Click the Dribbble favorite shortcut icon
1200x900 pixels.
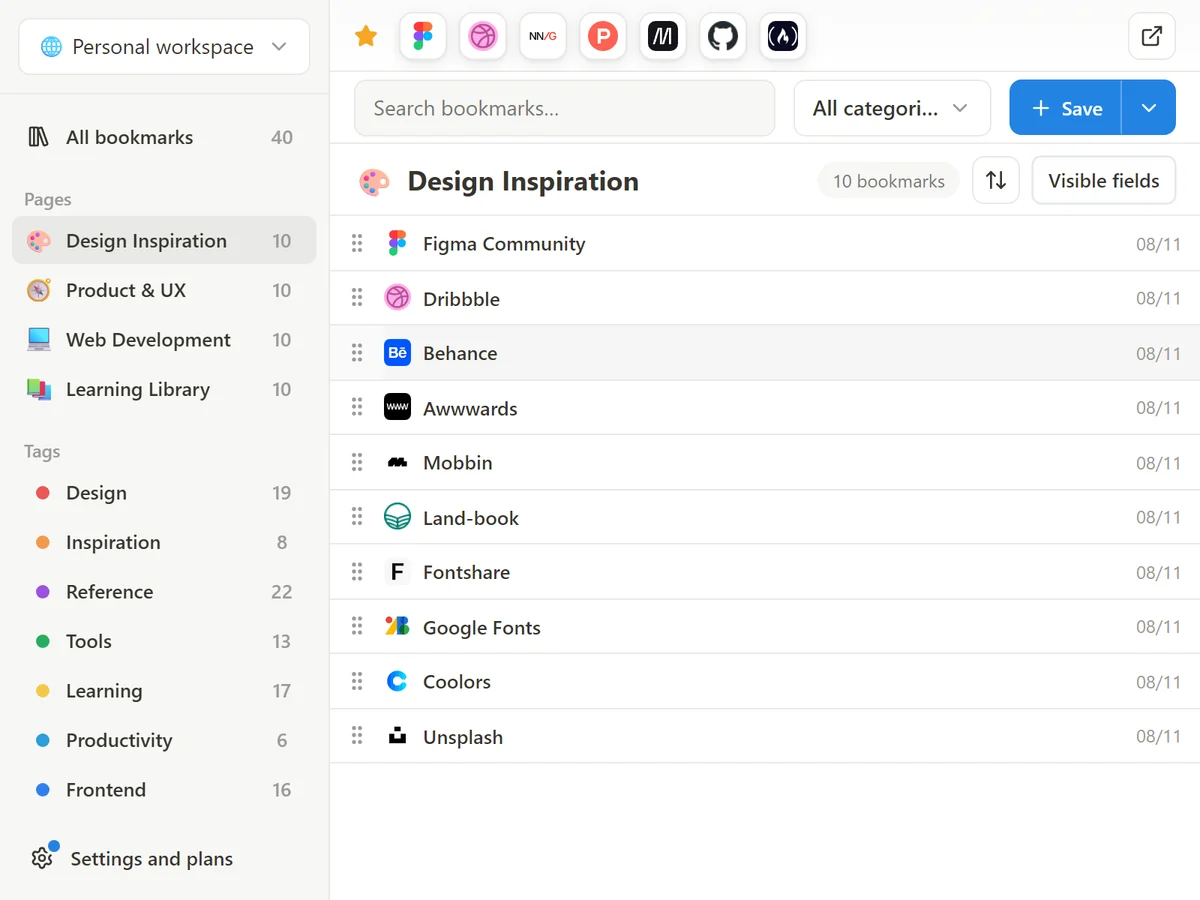pyautogui.click(x=483, y=37)
